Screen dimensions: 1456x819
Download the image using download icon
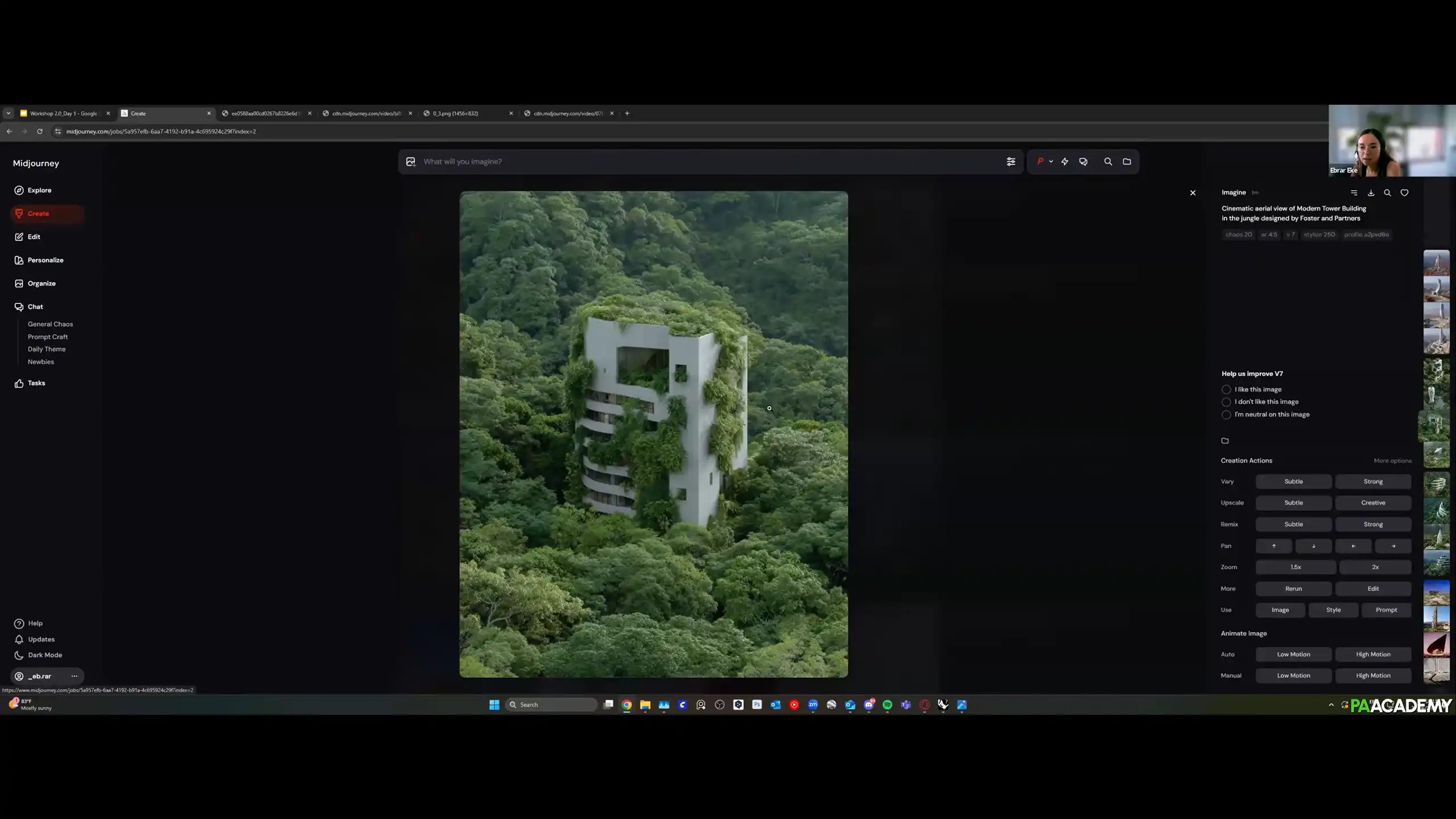[x=1371, y=193]
